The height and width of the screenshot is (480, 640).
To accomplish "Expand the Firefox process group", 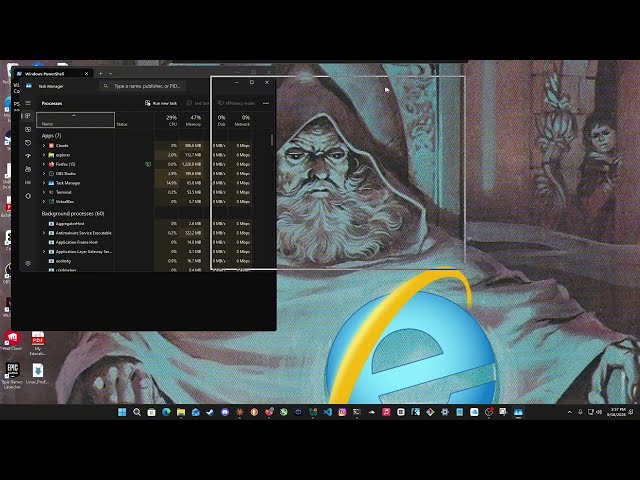I will coord(44,164).
